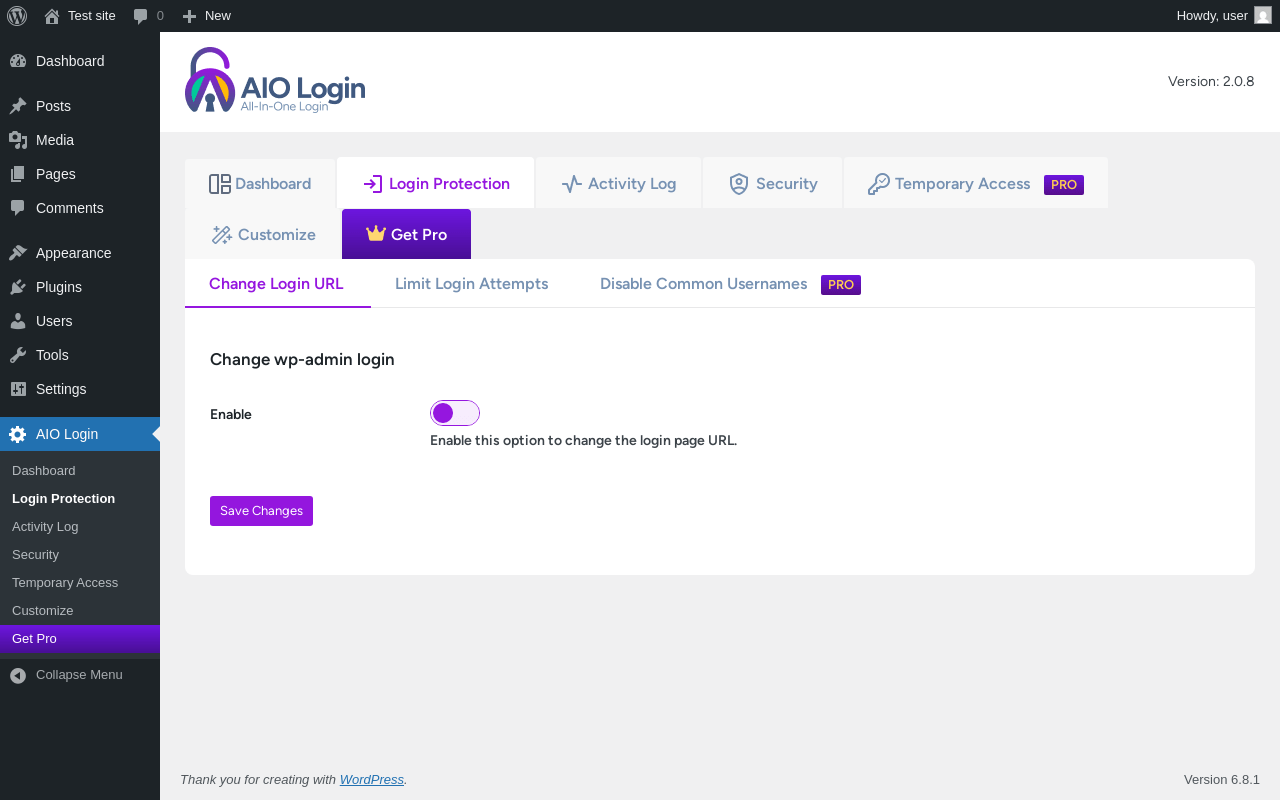
Task: Click the PRO badge on Temporary Access
Action: 1064,185
